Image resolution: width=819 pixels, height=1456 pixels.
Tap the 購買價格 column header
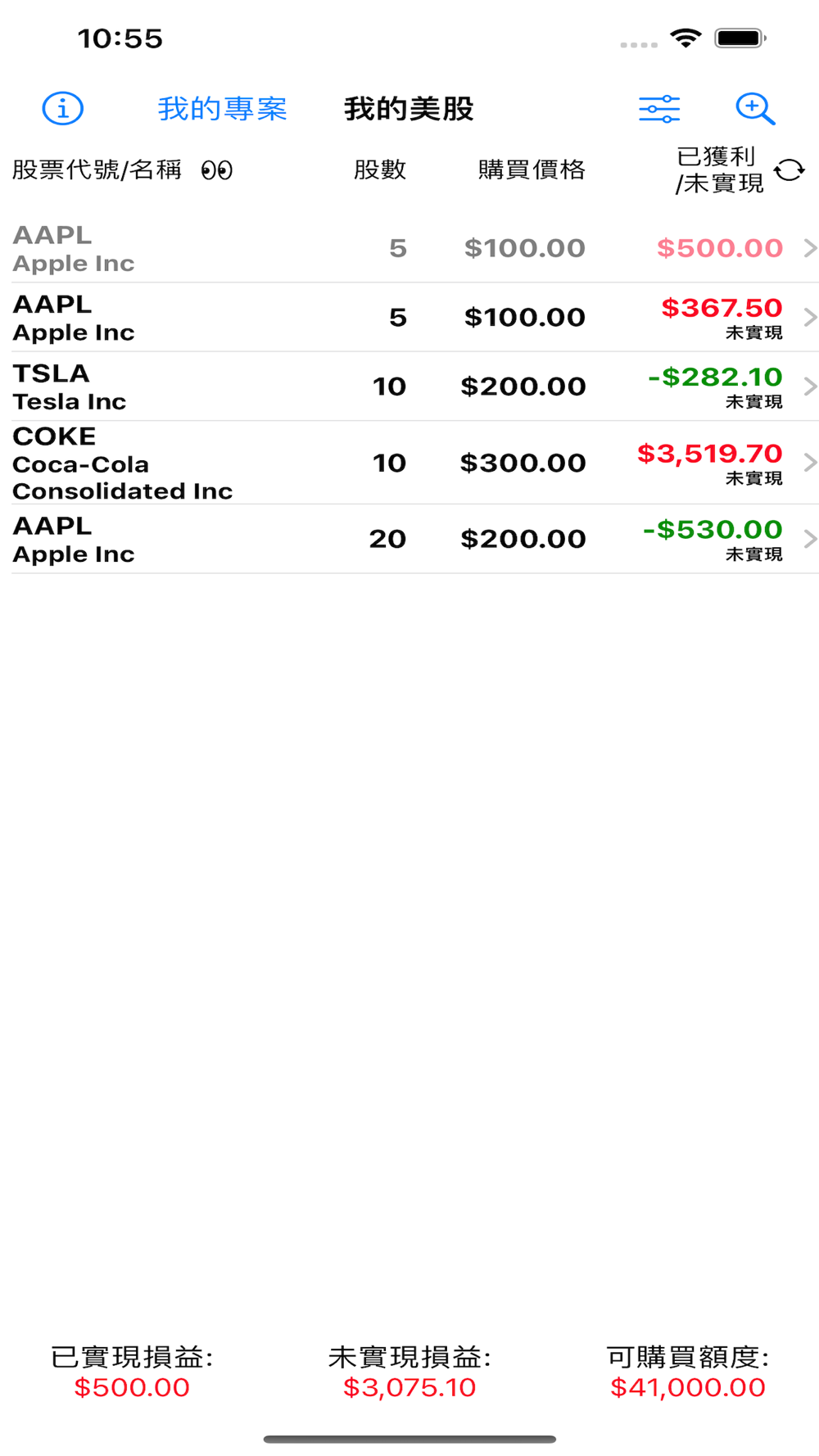pos(532,170)
